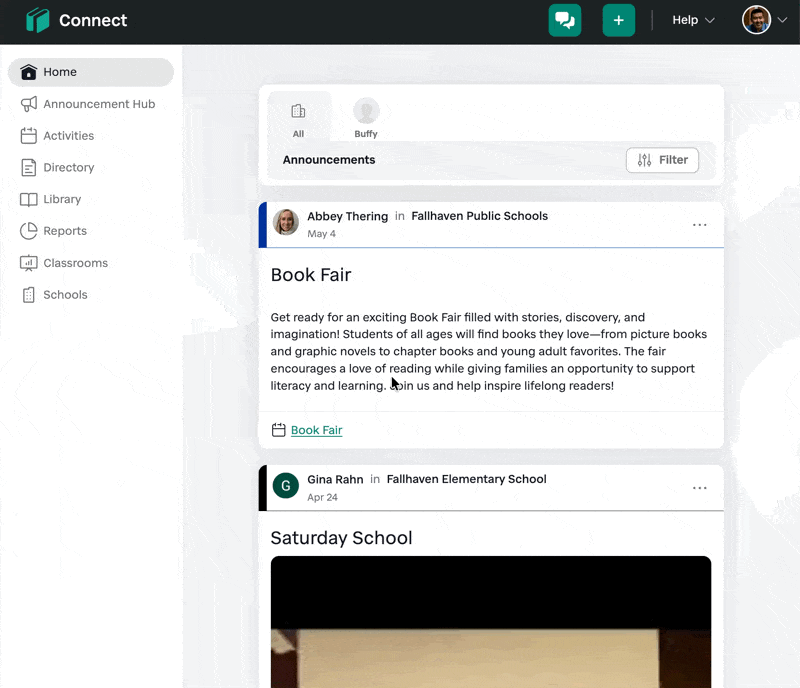Click the May 4 post date
Screen dimensions: 800x688
pyautogui.click(x=321, y=234)
